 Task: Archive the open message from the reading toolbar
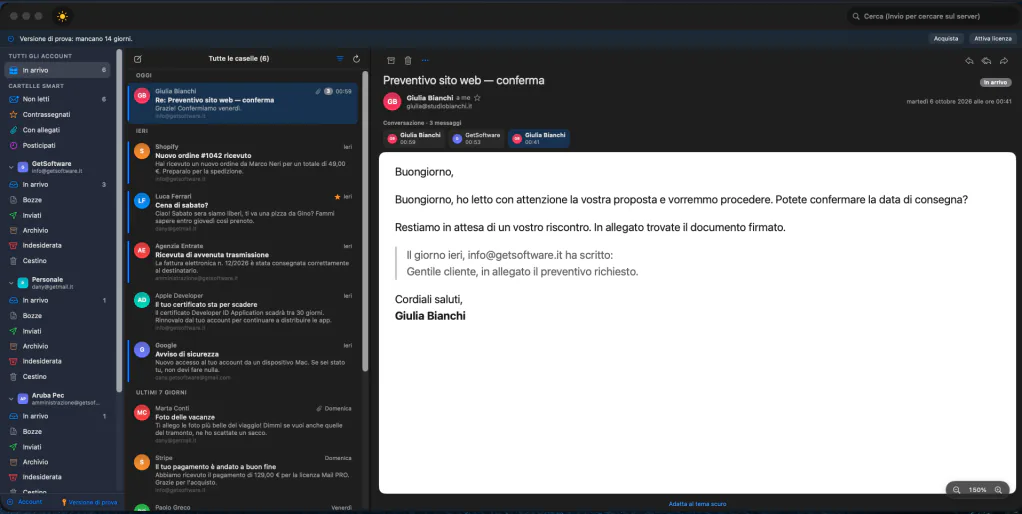(391, 61)
